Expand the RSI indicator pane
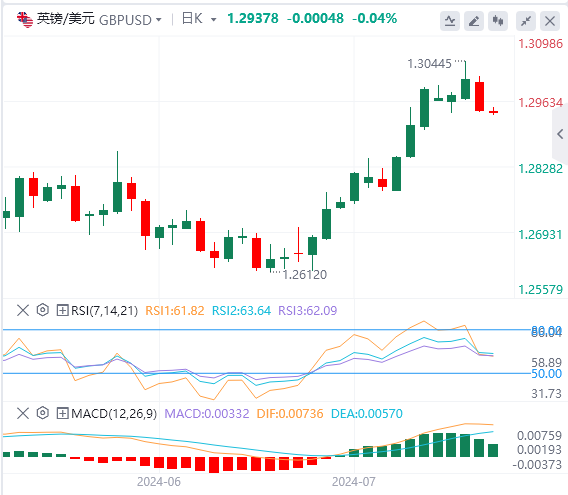Viewport: 568px width, 495px height. (x=62, y=311)
